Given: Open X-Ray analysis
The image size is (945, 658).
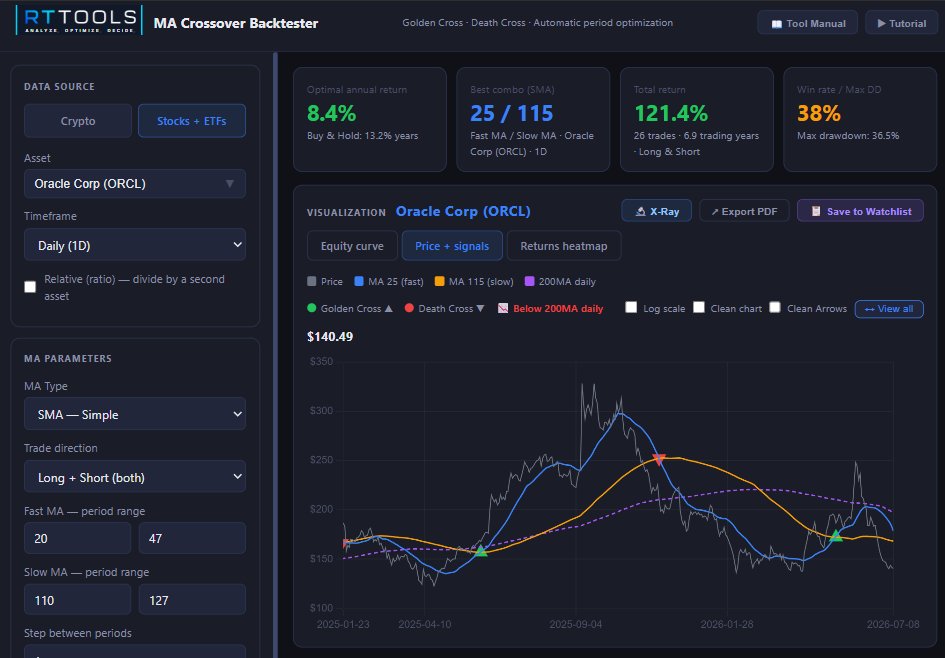Looking at the screenshot, I should (656, 211).
